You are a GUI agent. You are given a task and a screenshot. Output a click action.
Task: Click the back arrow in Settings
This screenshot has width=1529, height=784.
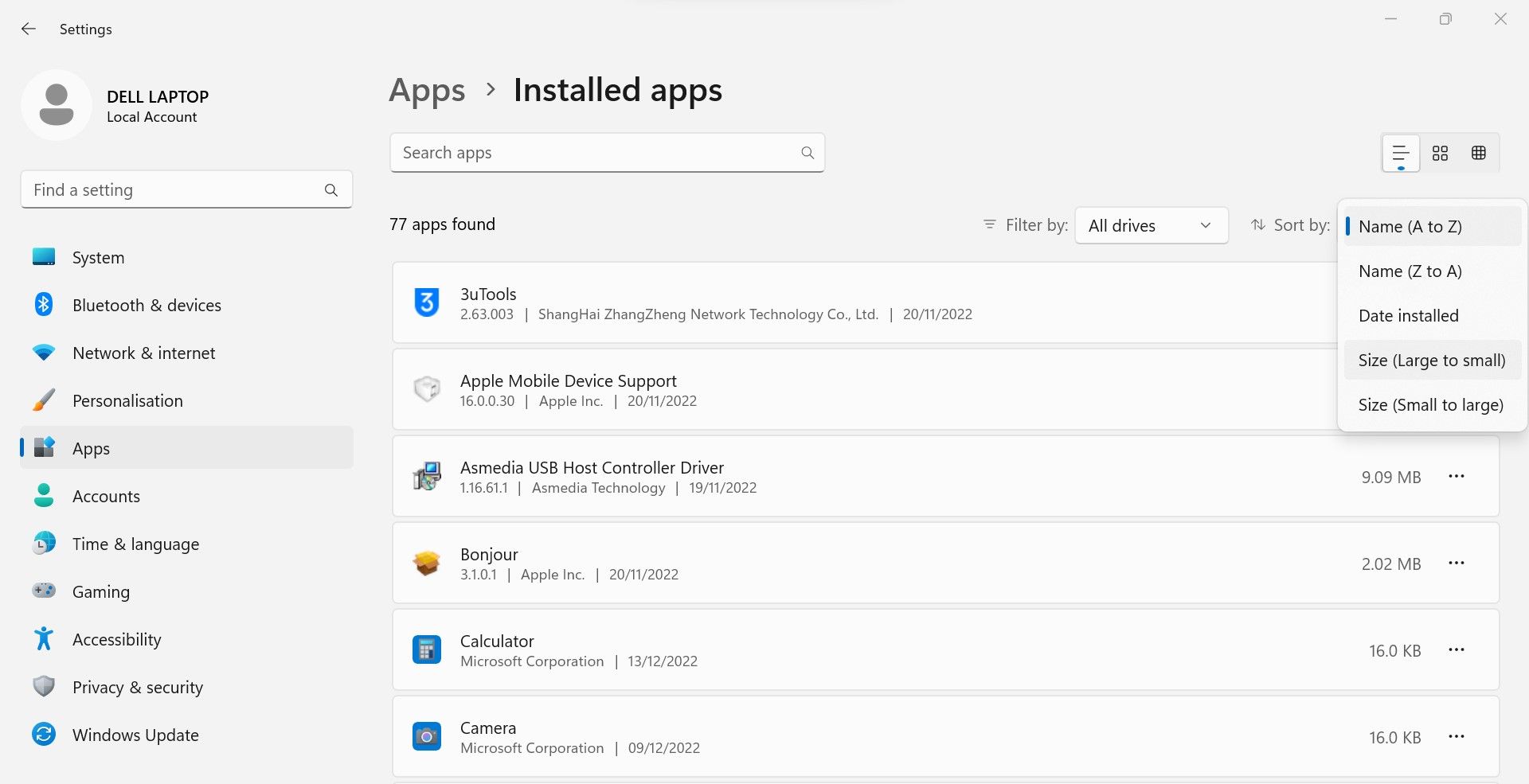tap(29, 29)
